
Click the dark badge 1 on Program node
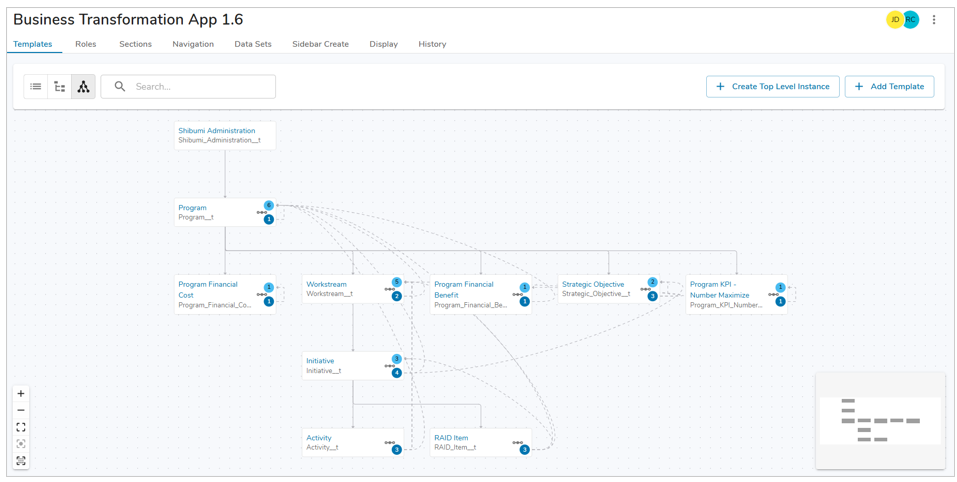pyautogui.click(x=269, y=220)
